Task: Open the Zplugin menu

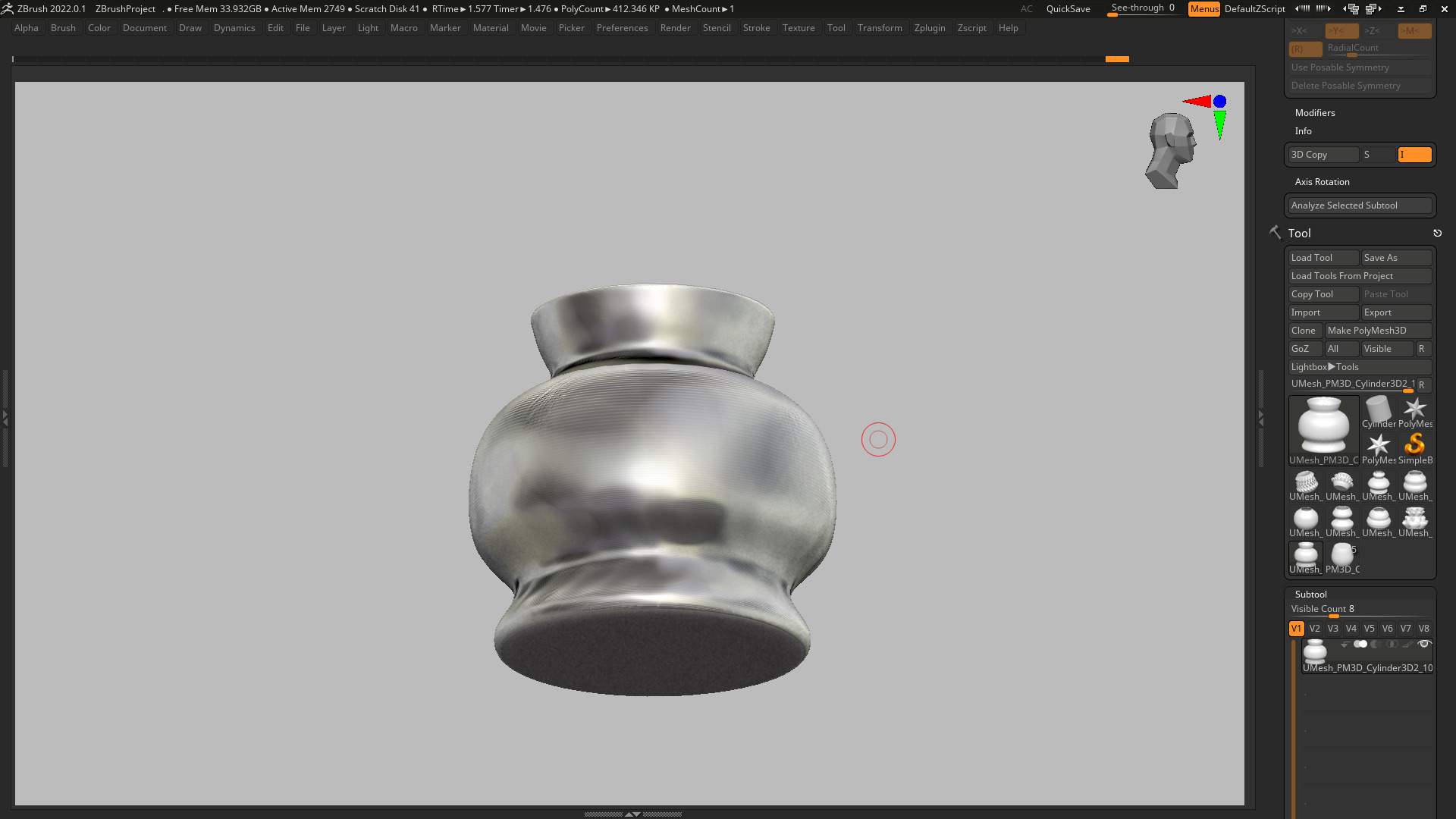Action: pos(930,28)
